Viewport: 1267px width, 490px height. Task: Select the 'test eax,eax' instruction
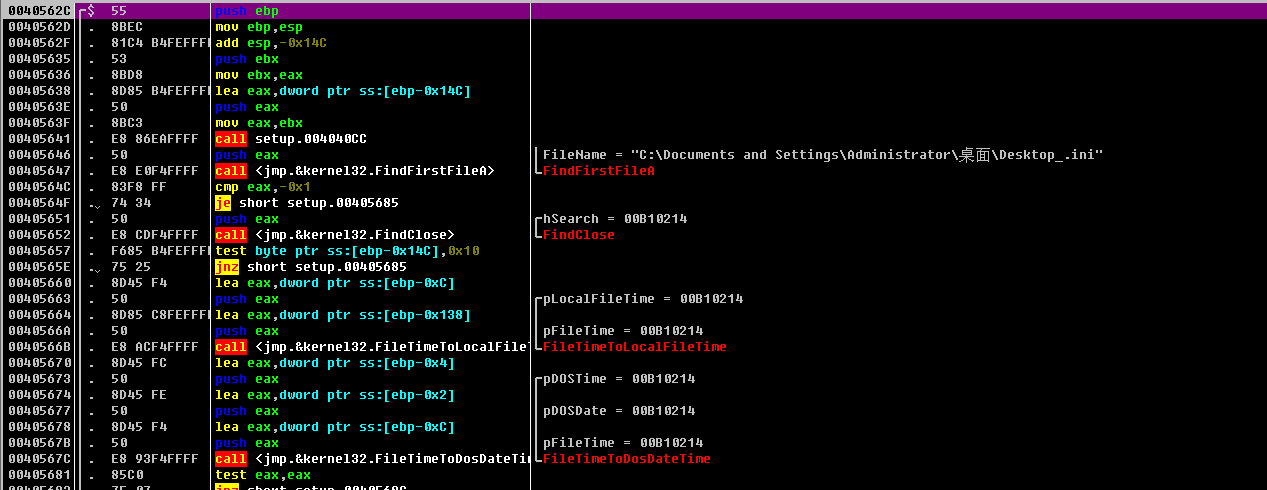click(262, 475)
